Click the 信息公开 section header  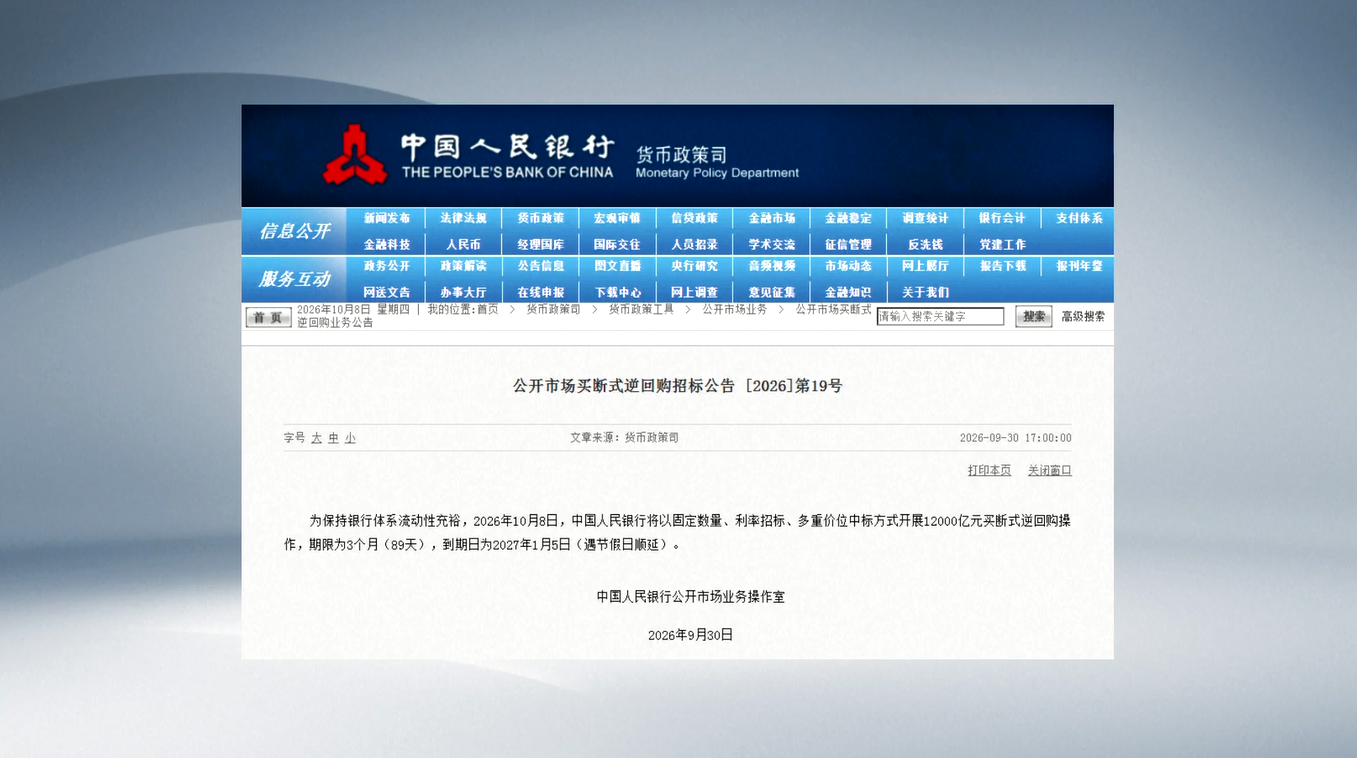click(294, 231)
